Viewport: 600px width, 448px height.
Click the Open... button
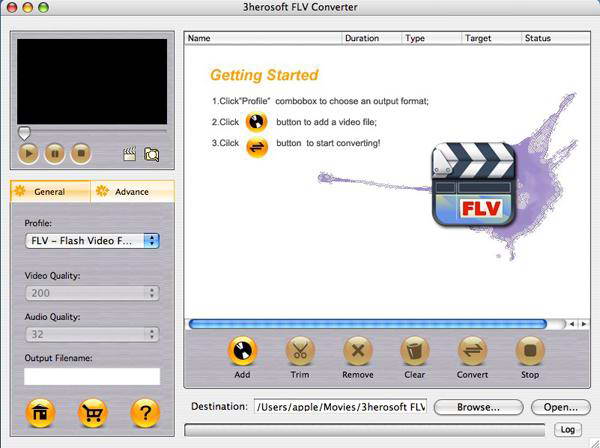(x=561, y=407)
